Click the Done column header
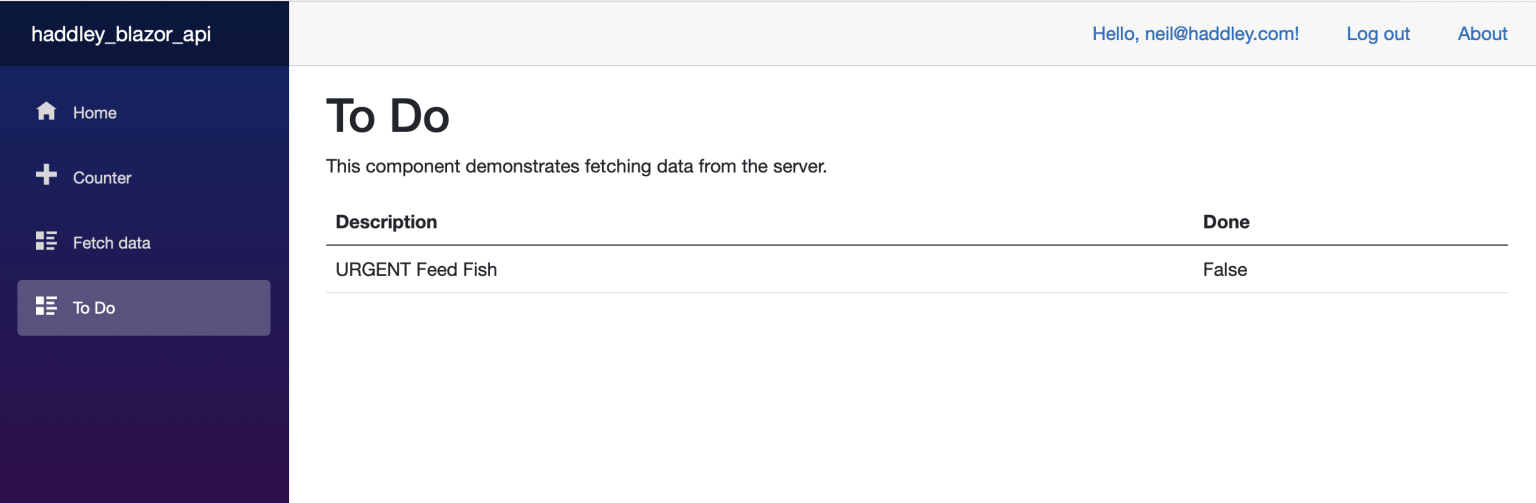 1226,222
